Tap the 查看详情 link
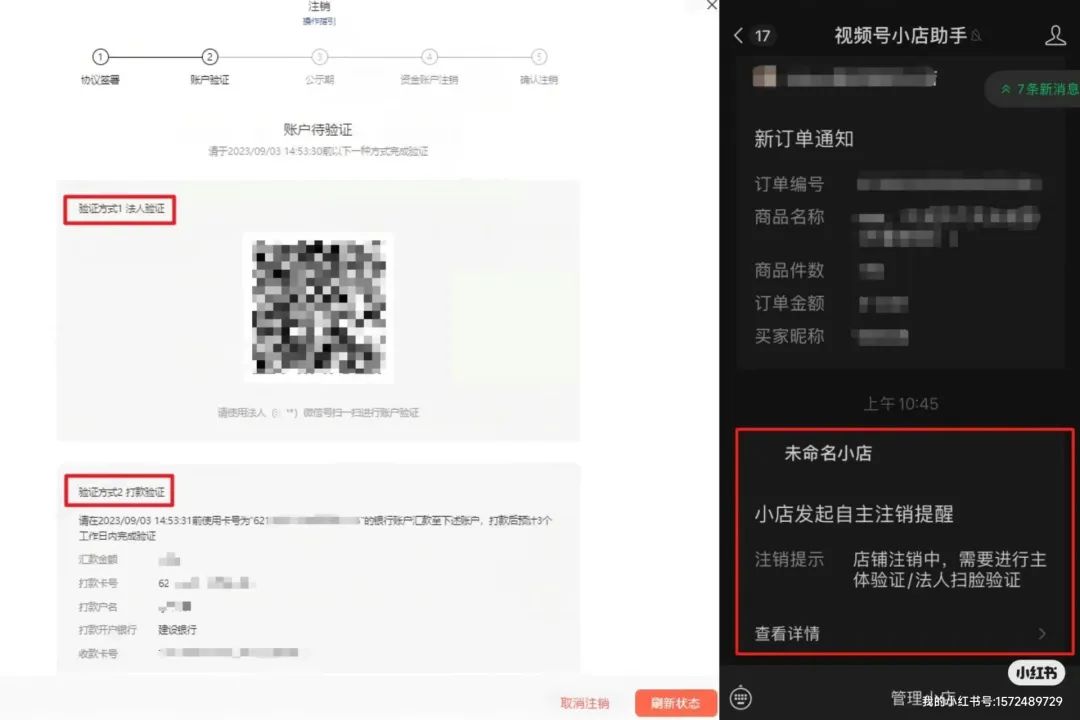The width and height of the screenshot is (1080, 720). pos(785,633)
